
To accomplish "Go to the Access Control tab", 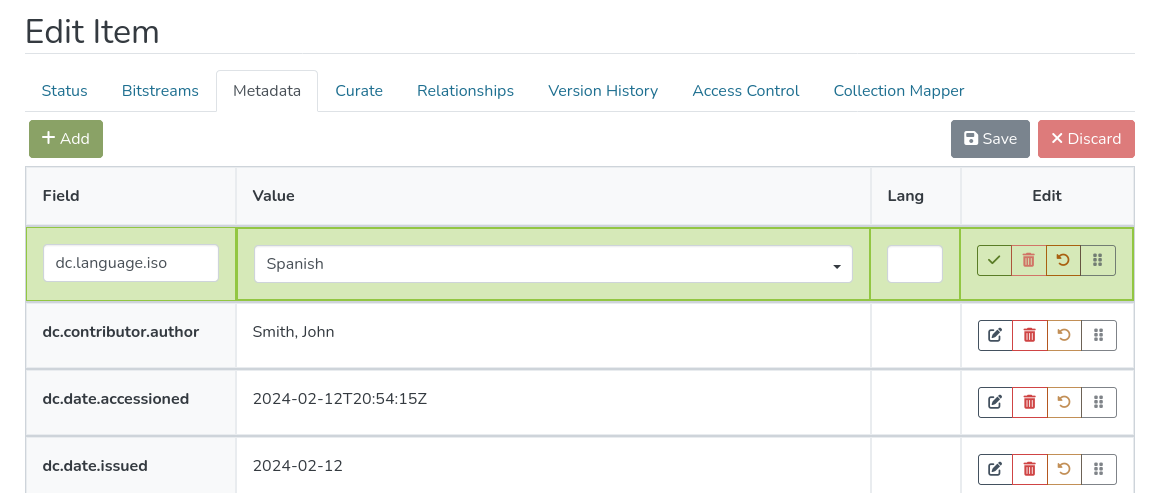I will (746, 91).
